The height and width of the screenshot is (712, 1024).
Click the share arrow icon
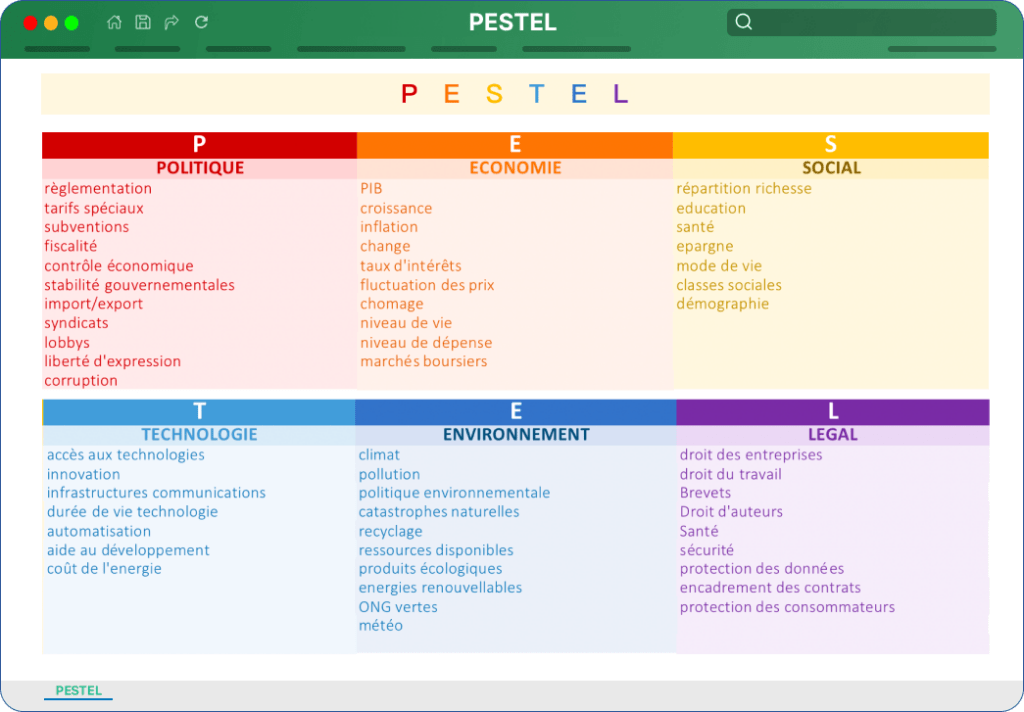(172, 22)
